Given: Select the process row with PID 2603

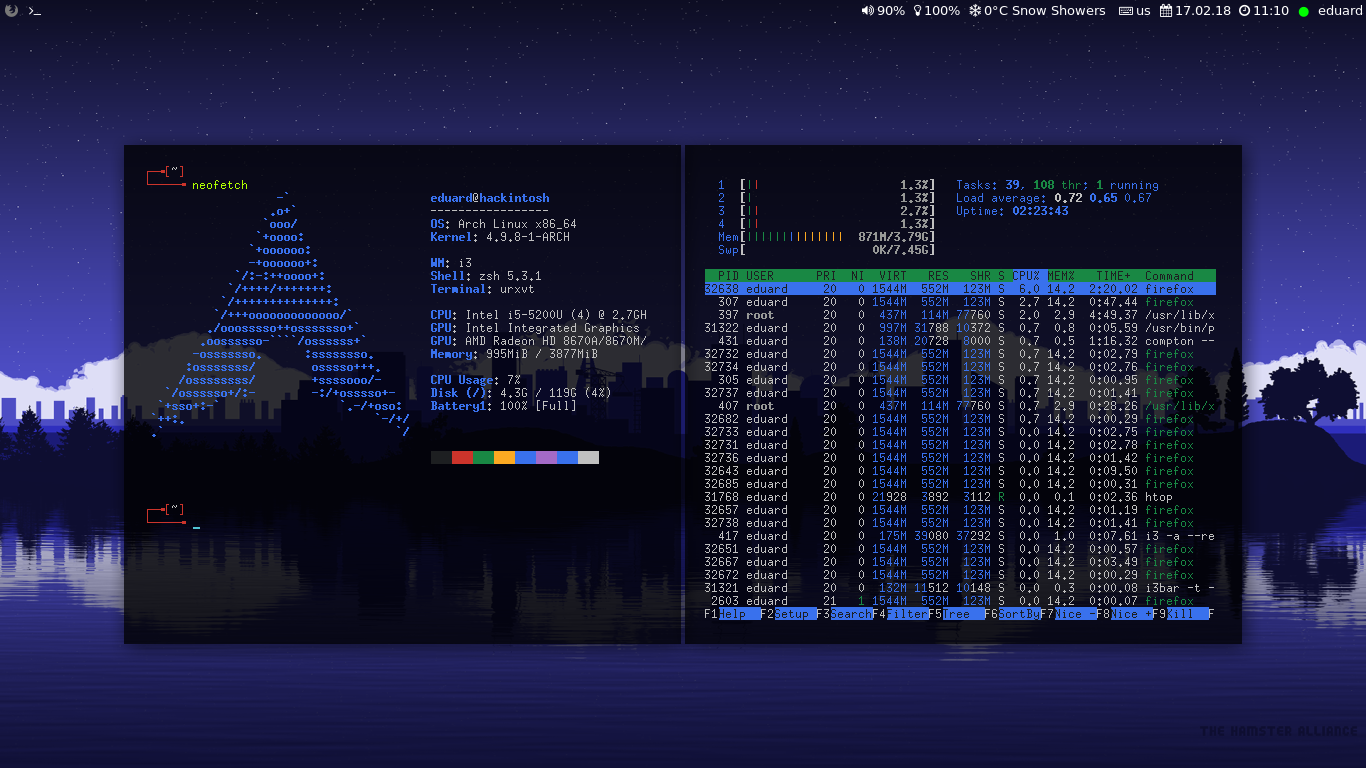Looking at the screenshot, I should (x=960, y=601).
